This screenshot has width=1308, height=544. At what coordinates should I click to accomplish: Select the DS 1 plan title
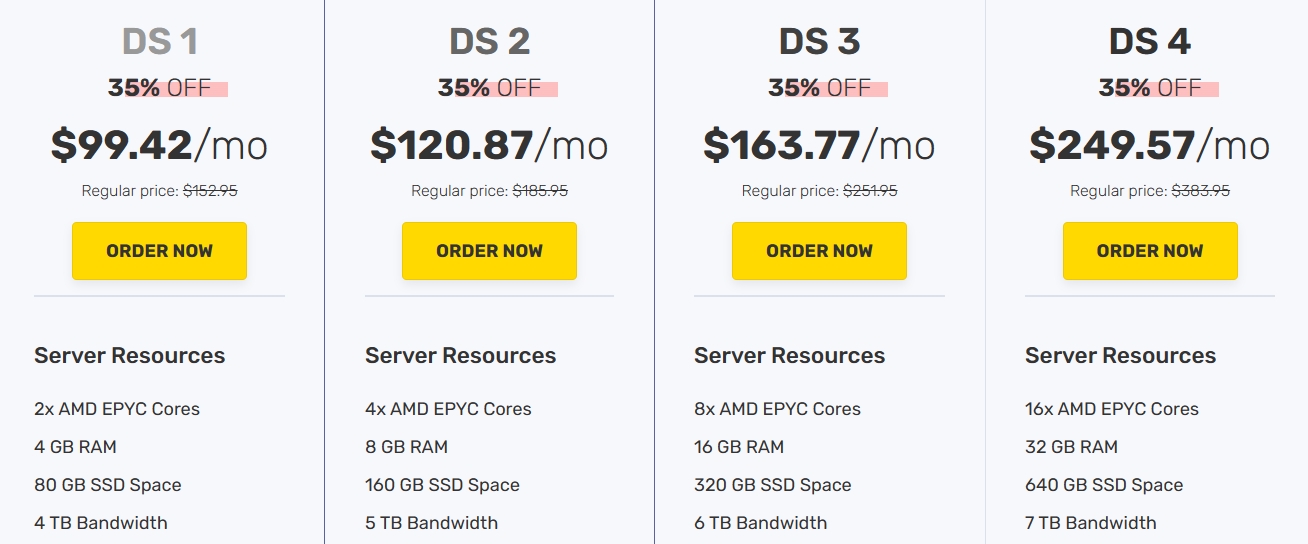pyautogui.click(x=160, y=42)
